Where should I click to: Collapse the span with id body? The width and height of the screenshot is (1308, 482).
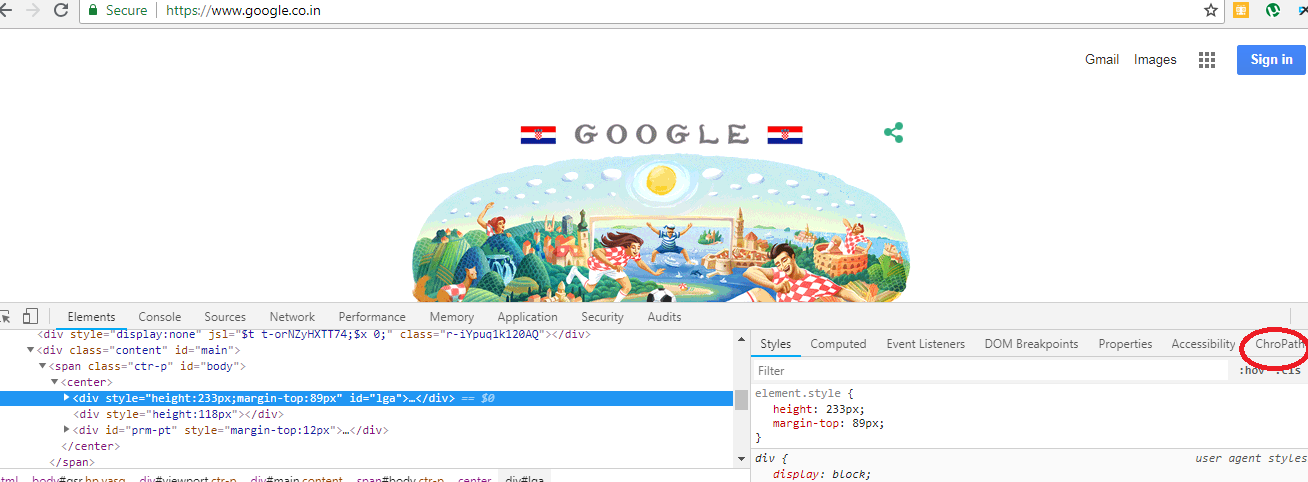[43, 366]
